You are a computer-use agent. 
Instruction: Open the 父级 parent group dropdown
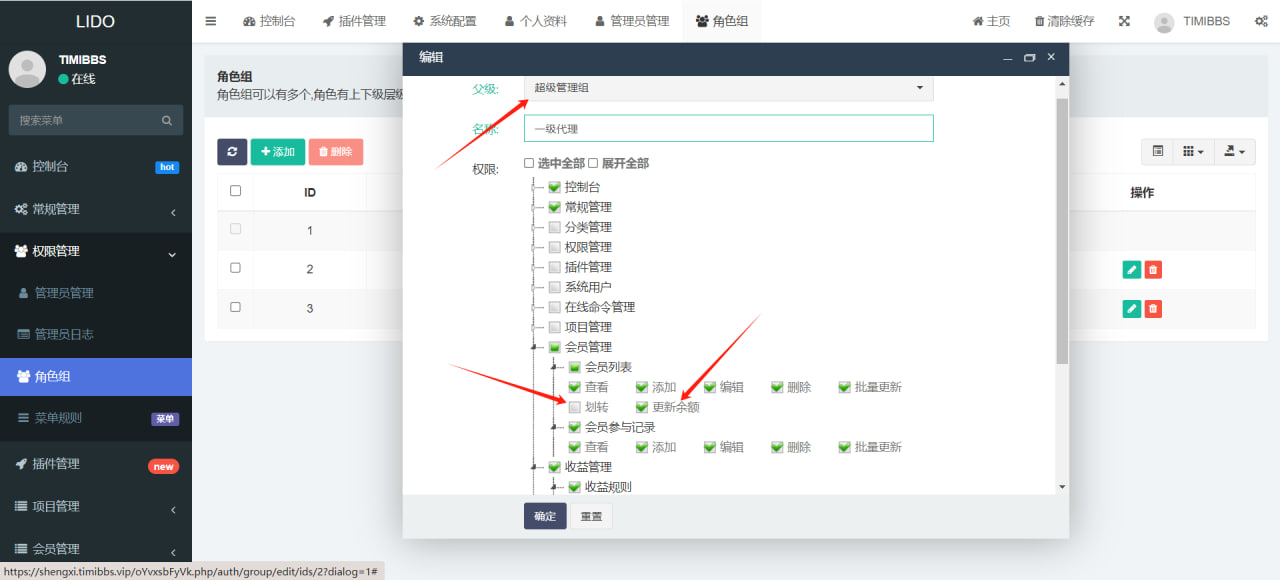[725, 88]
